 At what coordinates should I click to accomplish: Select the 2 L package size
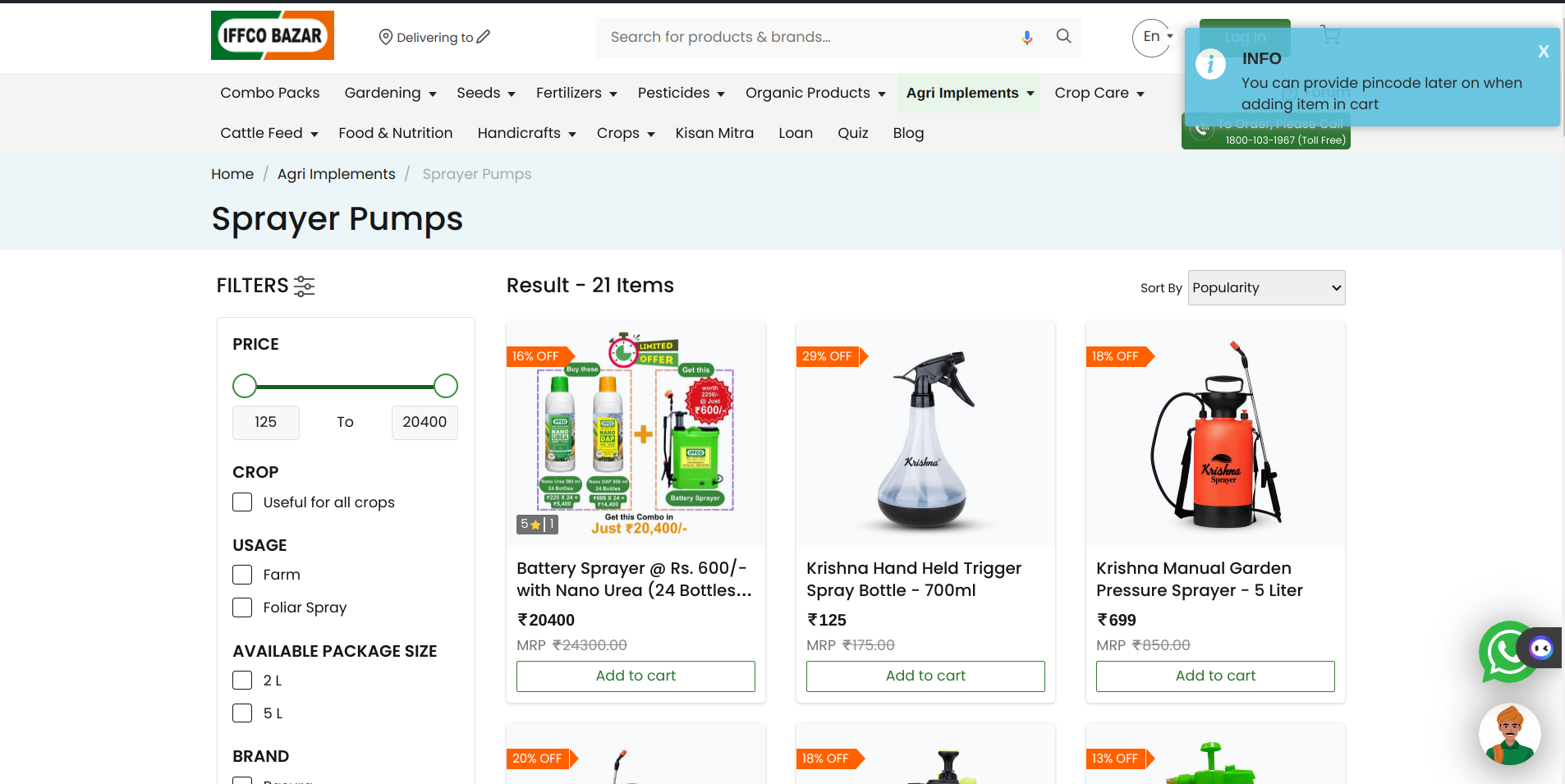pyautogui.click(x=242, y=680)
